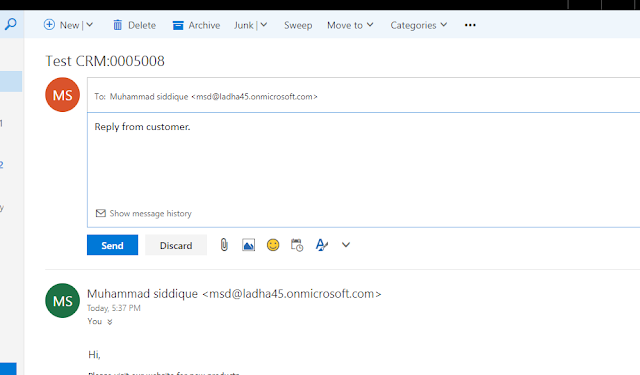Show message history

(x=150, y=213)
